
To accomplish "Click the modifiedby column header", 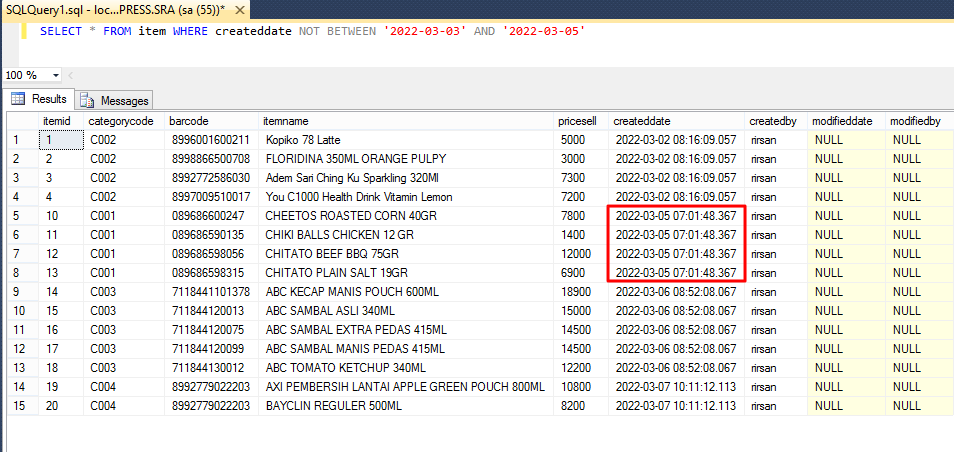I will click(x=919, y=121).
